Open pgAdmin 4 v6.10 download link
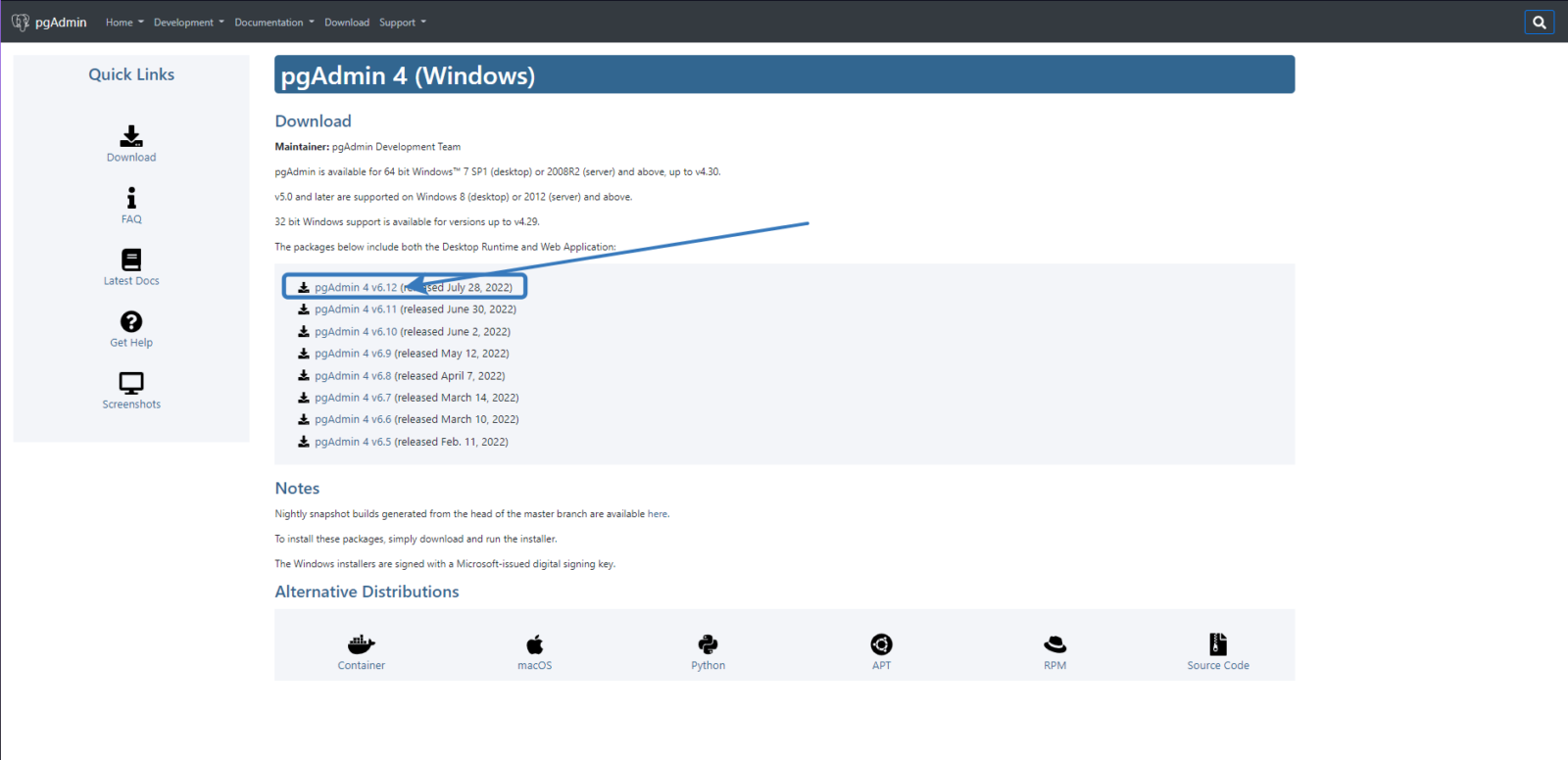Viewport: 1568px width, 760px height. (356, 332)
